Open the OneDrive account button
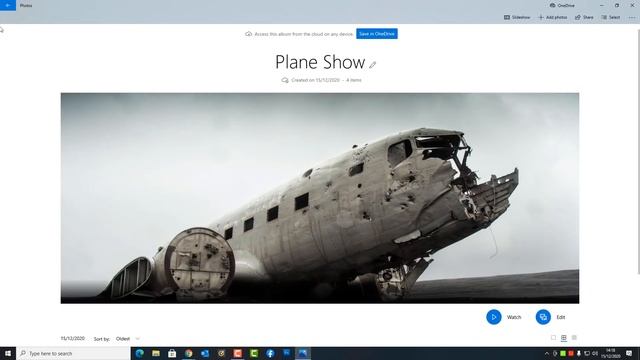The image size is (640, 360). pos(562,5)
